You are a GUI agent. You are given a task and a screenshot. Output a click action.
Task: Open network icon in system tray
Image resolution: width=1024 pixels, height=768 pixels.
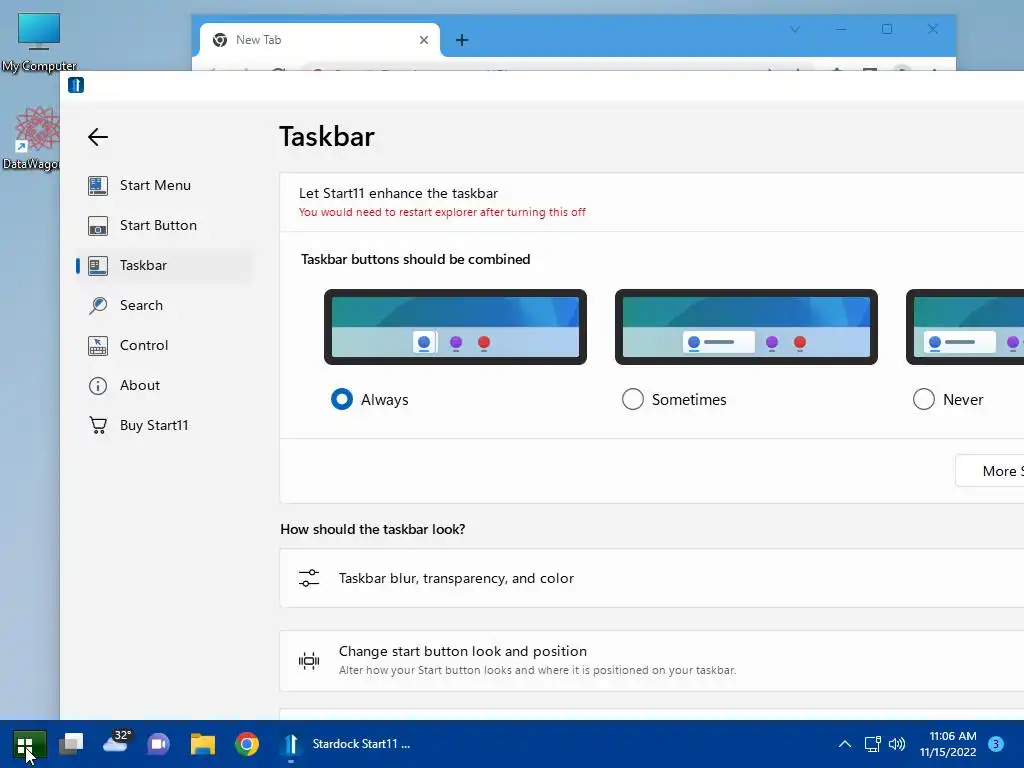coord(872,744)
